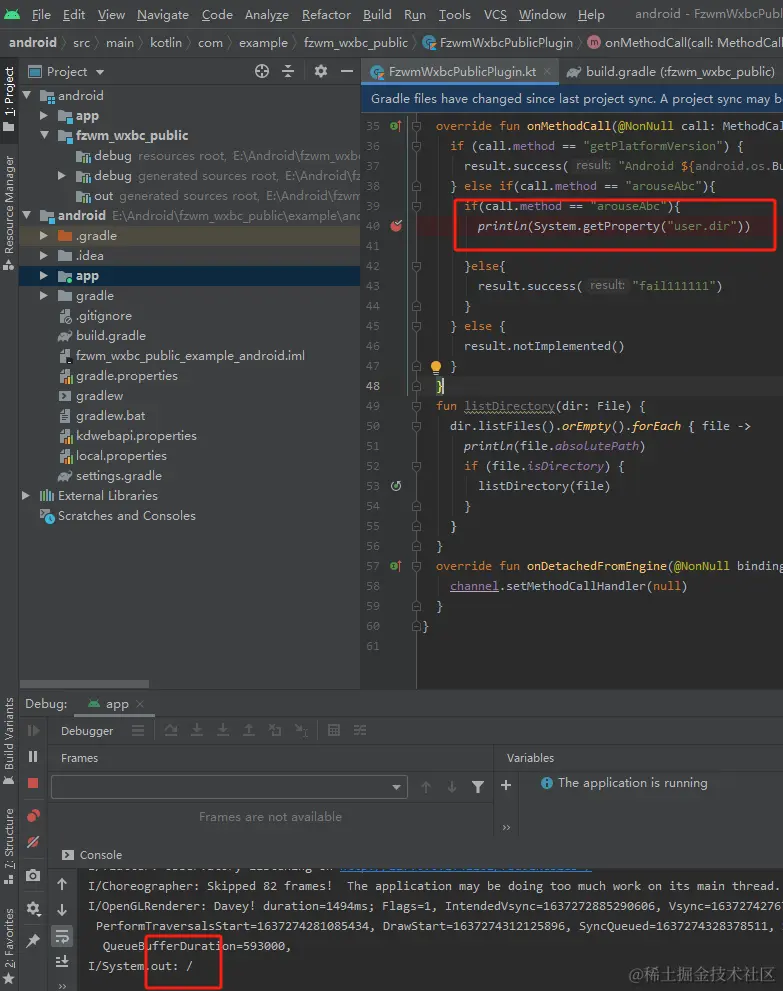Expand the .gradle folder
Image resolution: width=783 pixels, height=991 pixels.
(44, 236)
